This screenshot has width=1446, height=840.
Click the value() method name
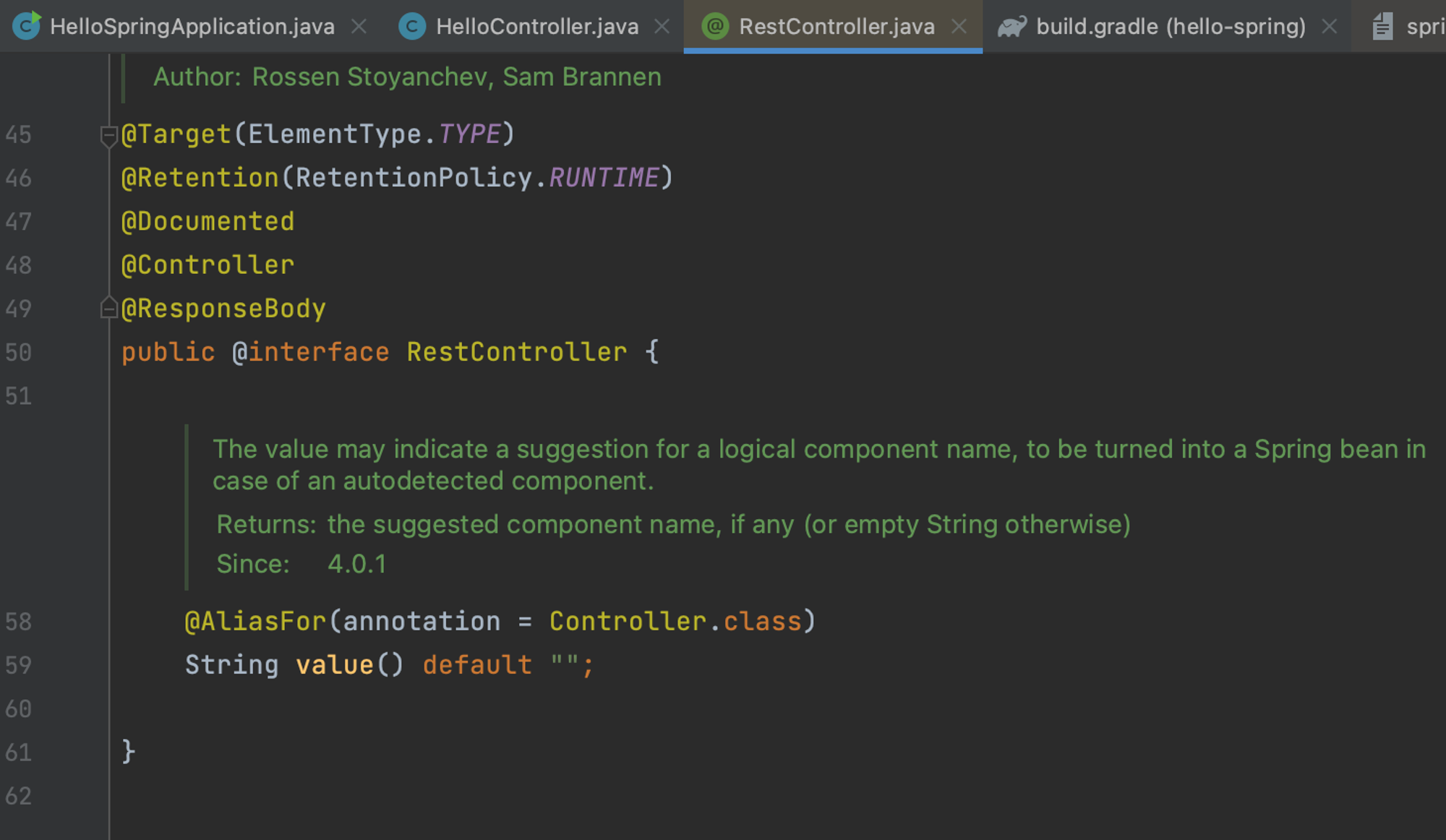[x=335, y=665]
